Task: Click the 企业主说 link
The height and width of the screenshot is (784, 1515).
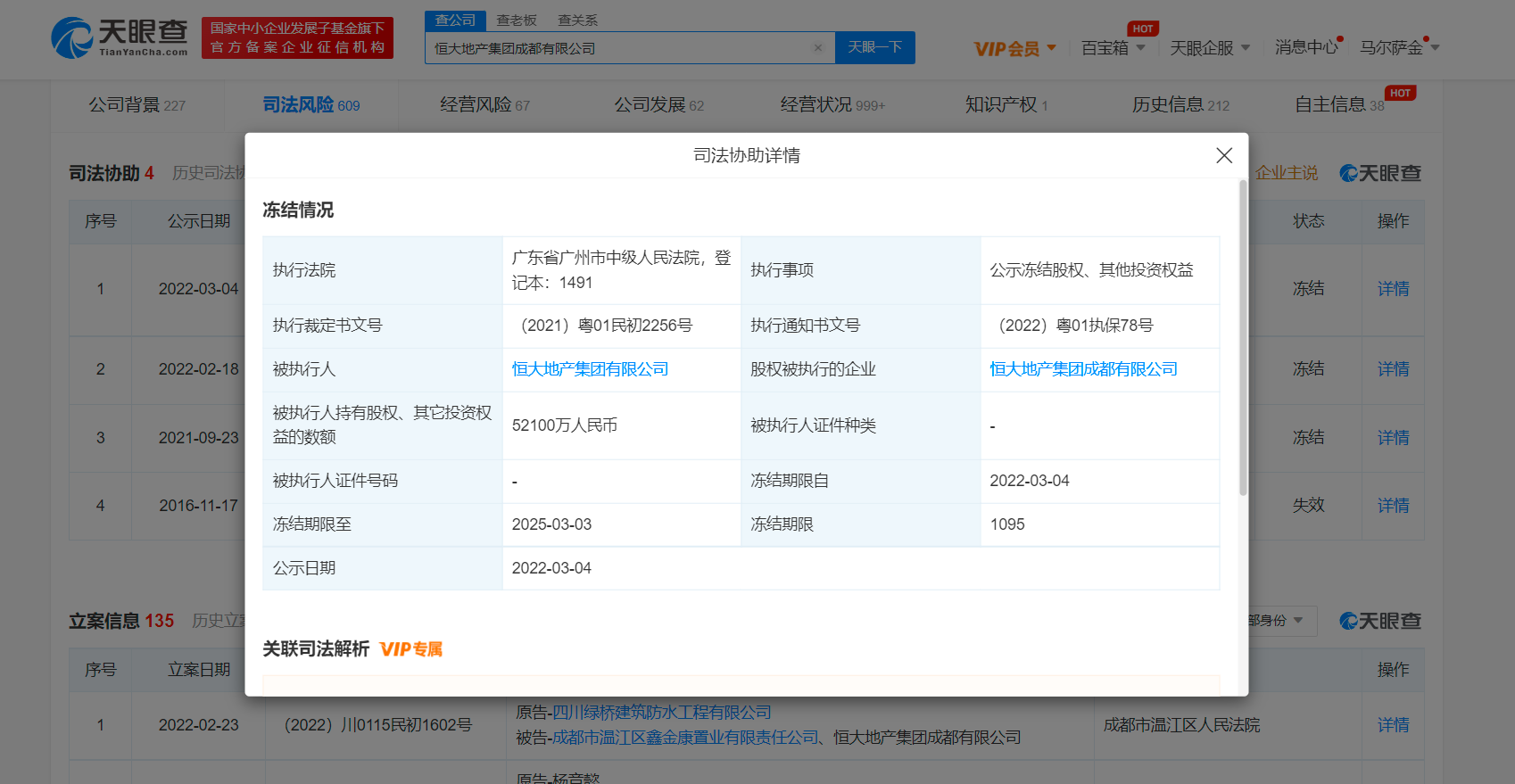Action: click(1287, 173)
